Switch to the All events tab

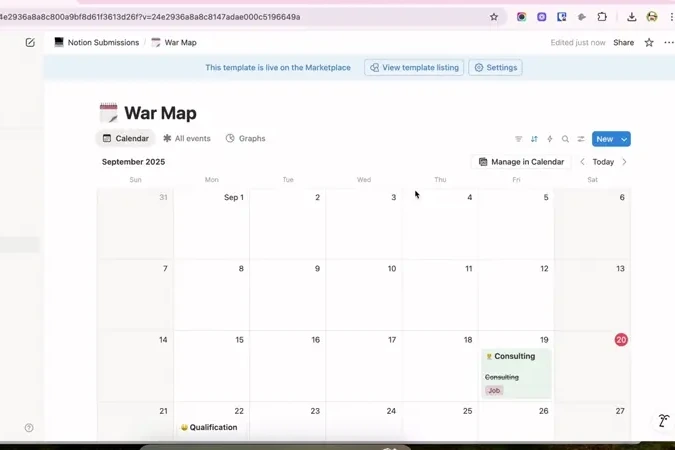[187, 138]
